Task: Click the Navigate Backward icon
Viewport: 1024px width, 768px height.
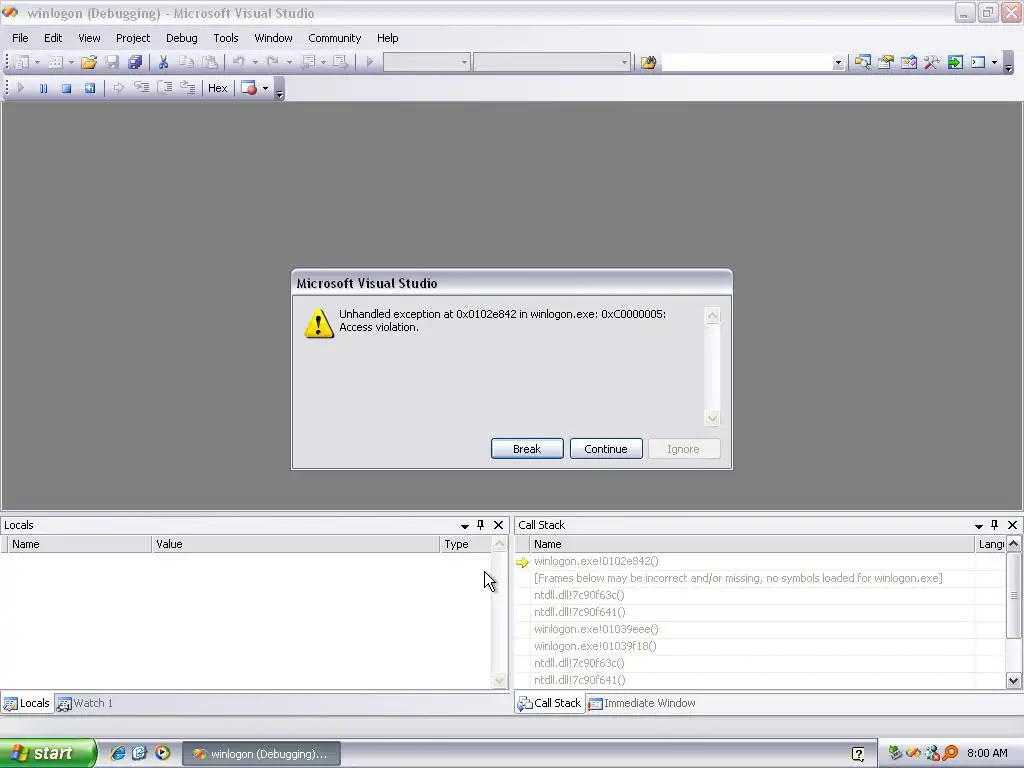Action: (x=308, y=62)
